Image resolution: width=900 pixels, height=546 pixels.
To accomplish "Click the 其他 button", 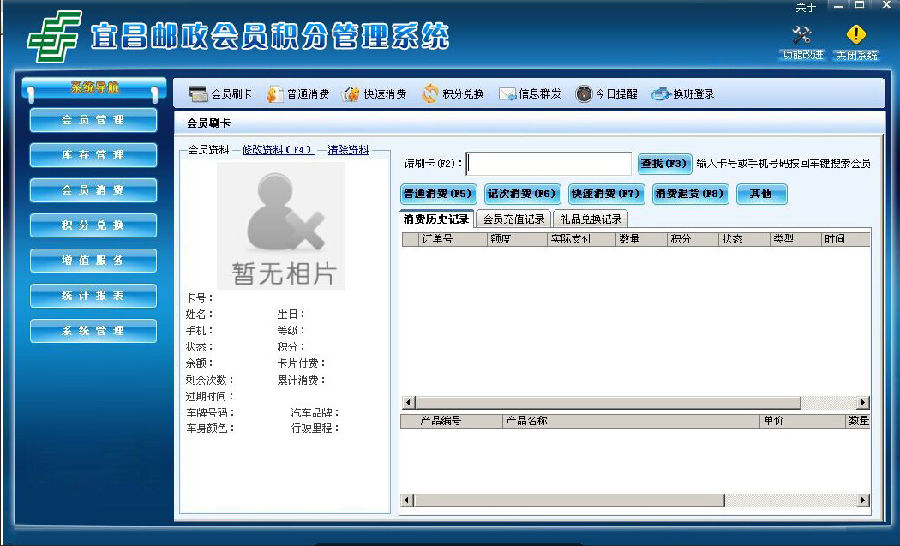I will coord(762,194).
